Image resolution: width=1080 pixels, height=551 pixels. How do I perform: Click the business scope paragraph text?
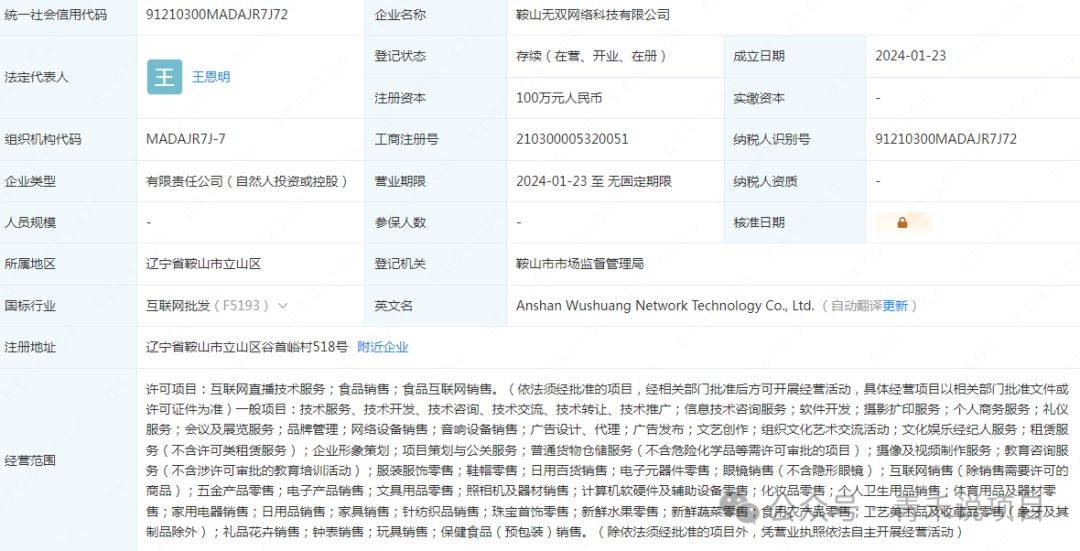(607, 460)
